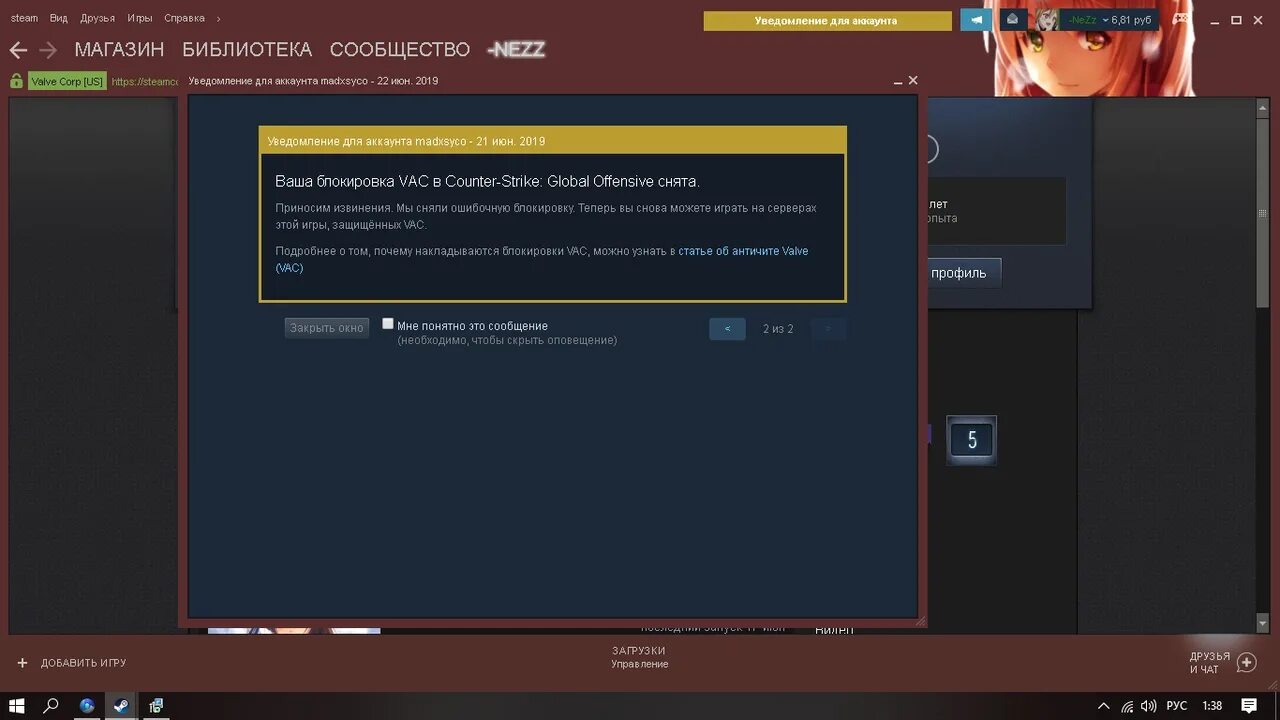Go forward with the right arrow
1280x720 pixels.
coord(48,50)
